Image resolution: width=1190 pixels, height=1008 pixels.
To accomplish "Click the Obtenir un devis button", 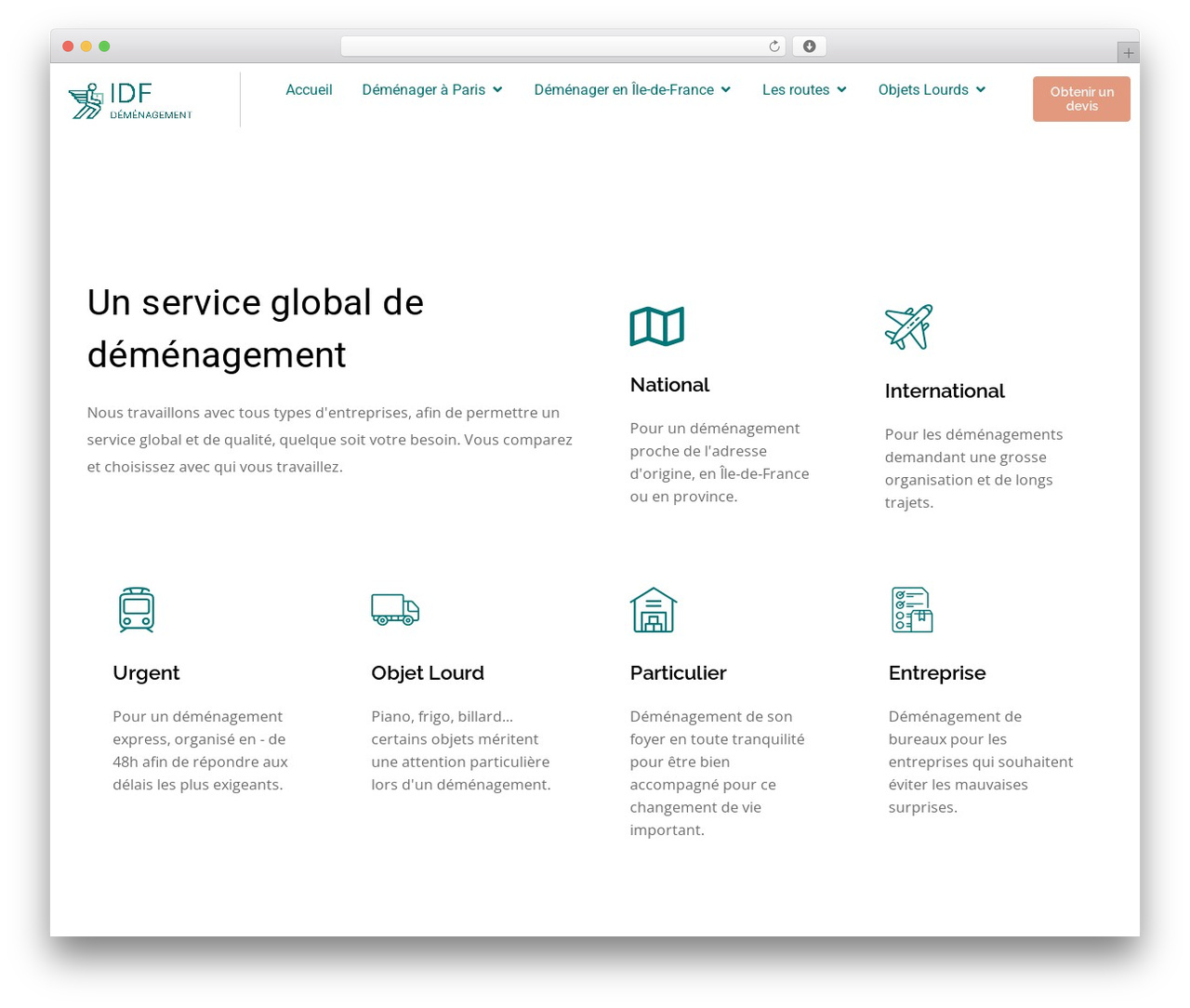I will click(1081, 99).
